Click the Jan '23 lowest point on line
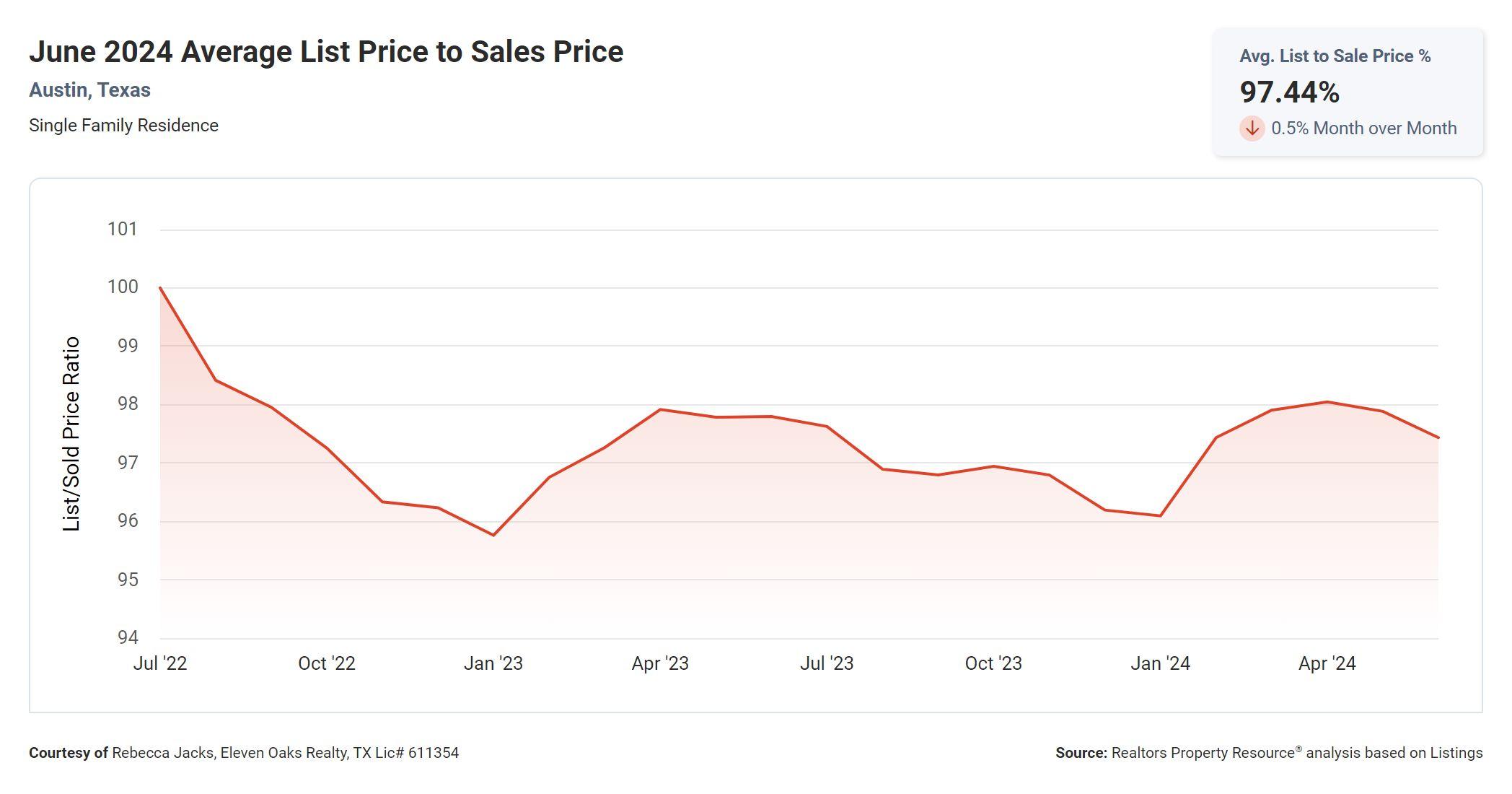 click(493, 535)
